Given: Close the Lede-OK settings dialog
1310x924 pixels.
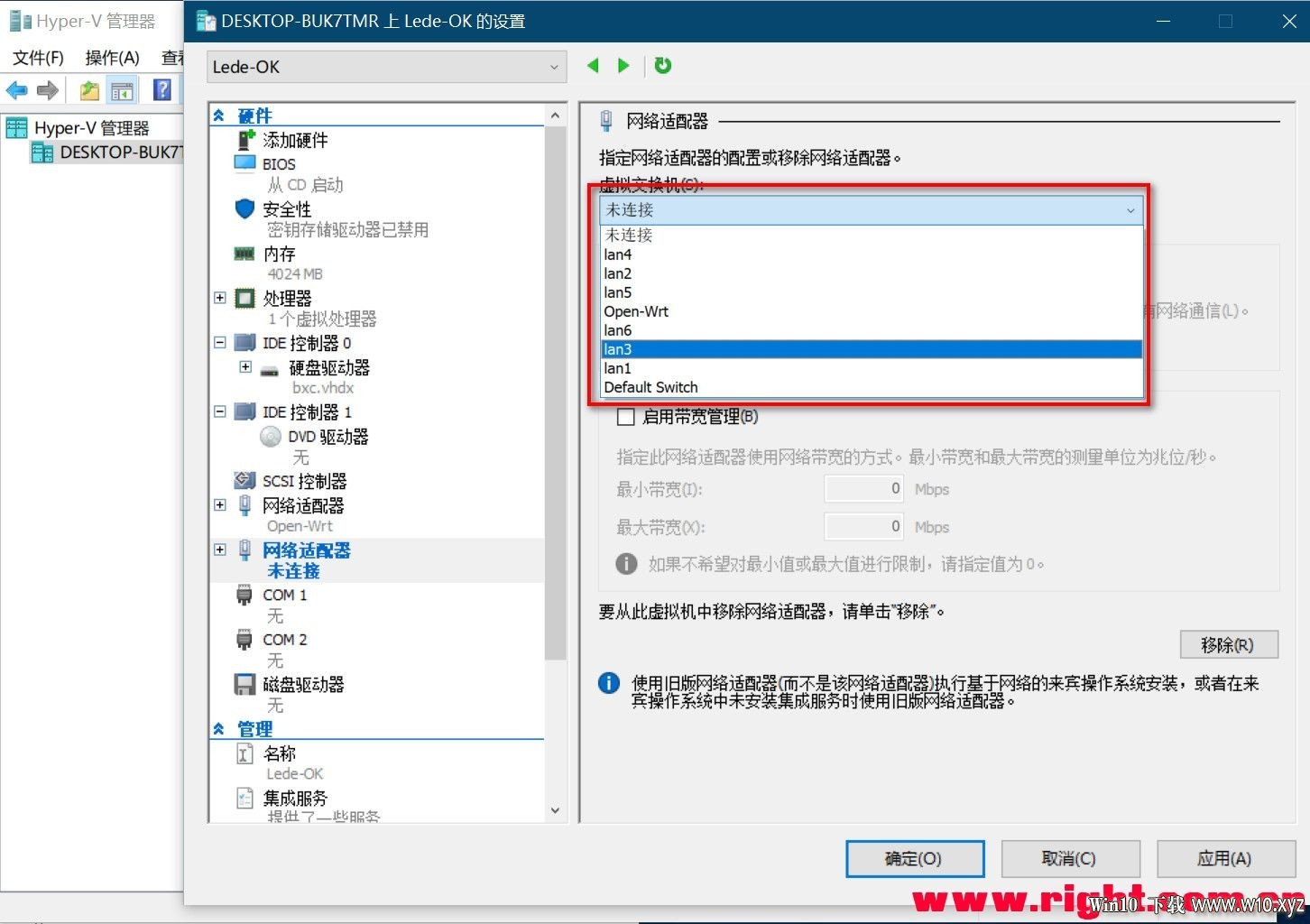Looking at the screenshot, I should click(1289, 21).
